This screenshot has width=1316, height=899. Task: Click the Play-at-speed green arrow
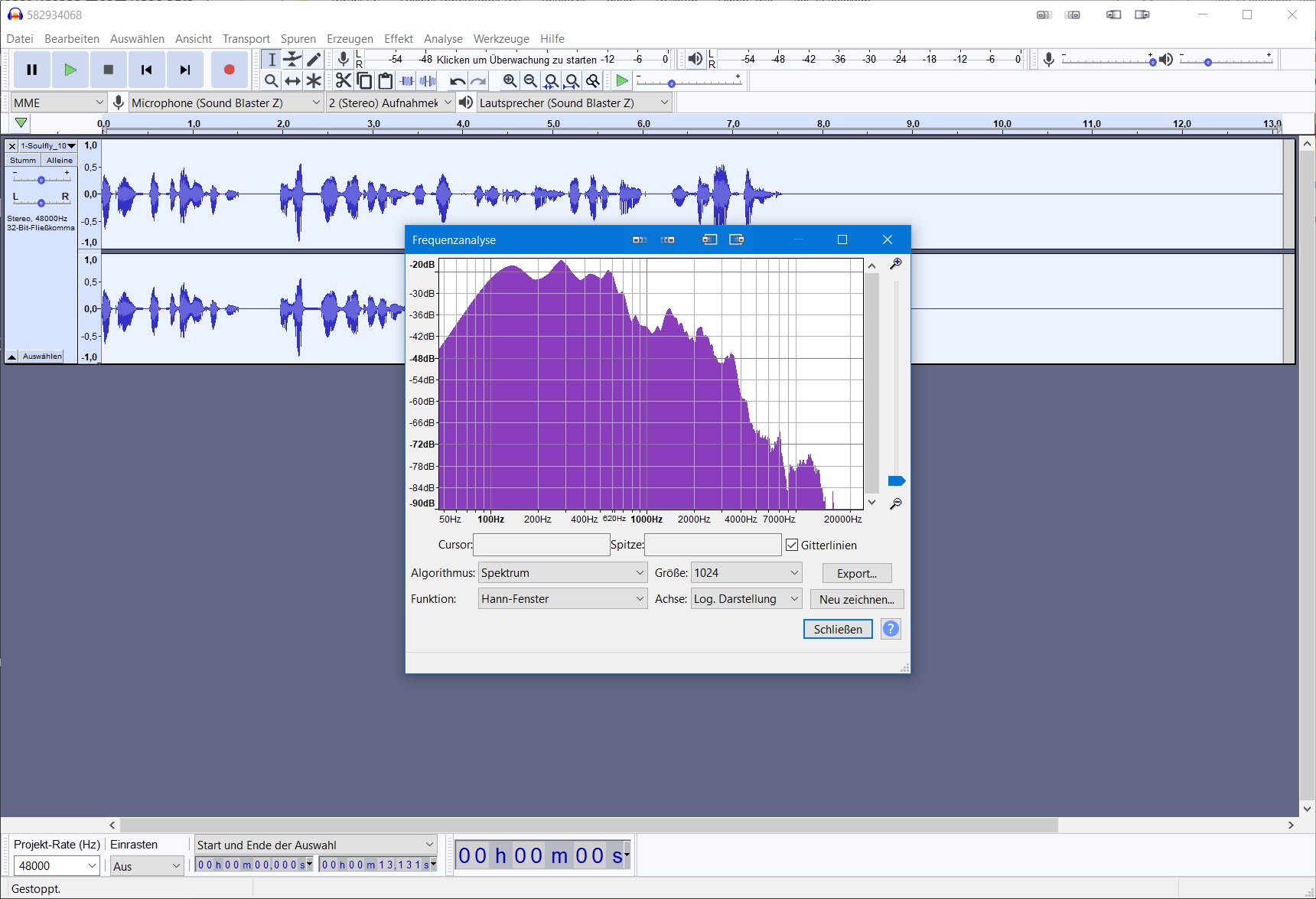coord(622,80)
